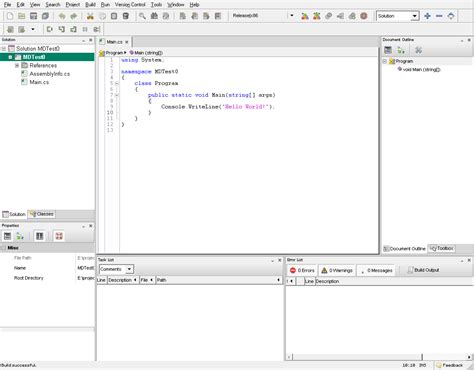Click first icon on second toolbar row
The image size is (474, 370).
tap(10, 29)
